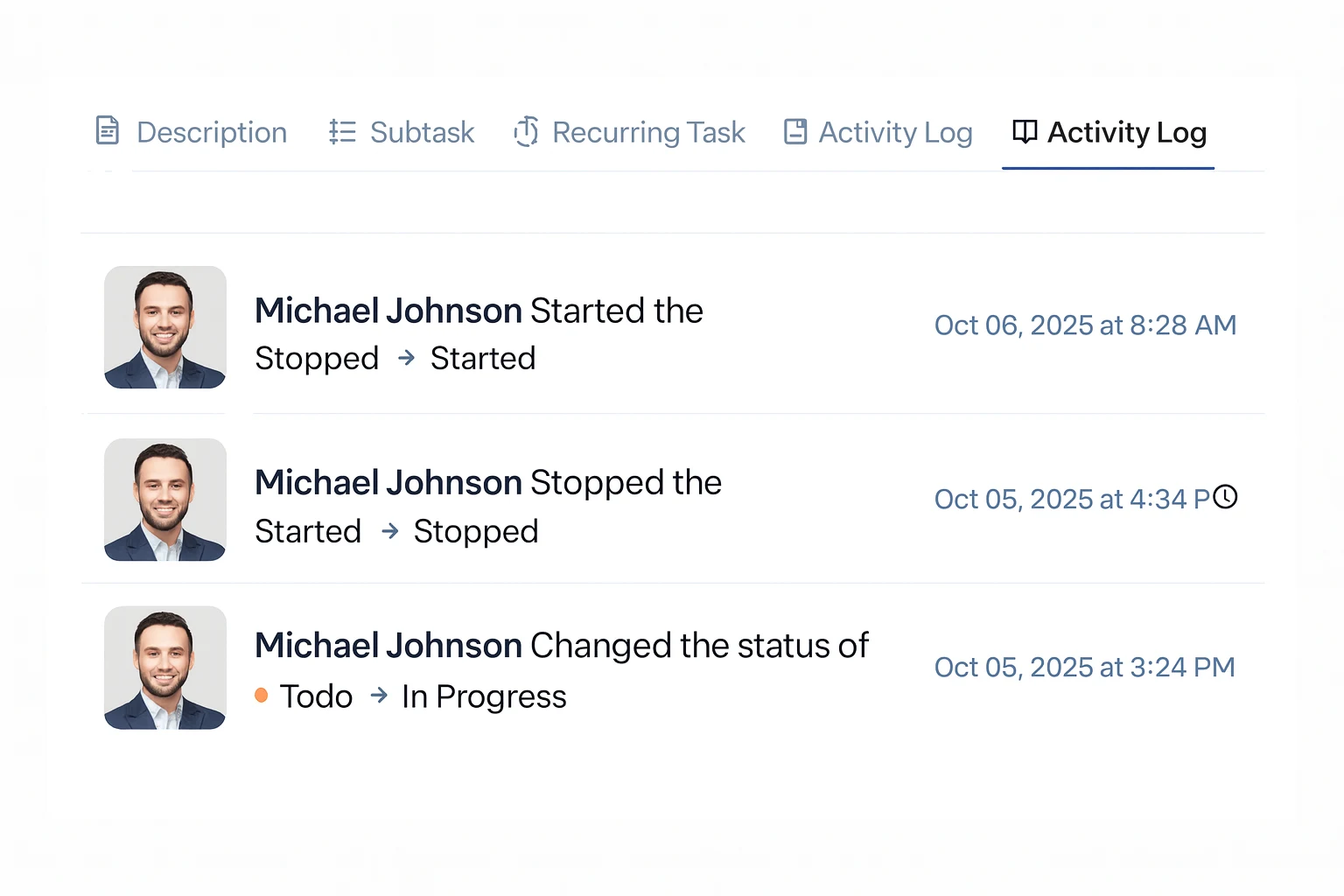The height and width of the screenshot is (896, 1344).
Task: Click the Oct 05, 2025 at 3:24 PM timestamp
Action: (x=1084, y=668)
